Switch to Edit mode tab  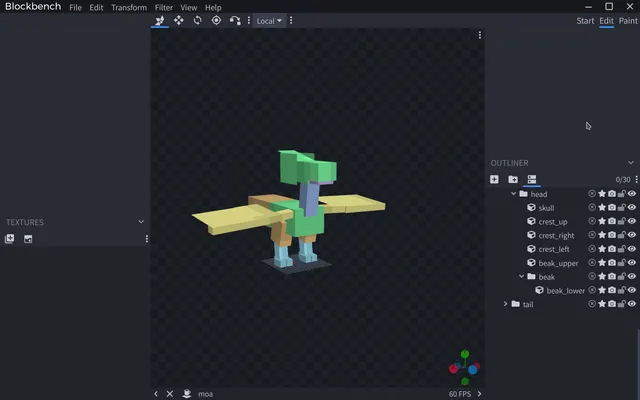(x=607, y=21)
